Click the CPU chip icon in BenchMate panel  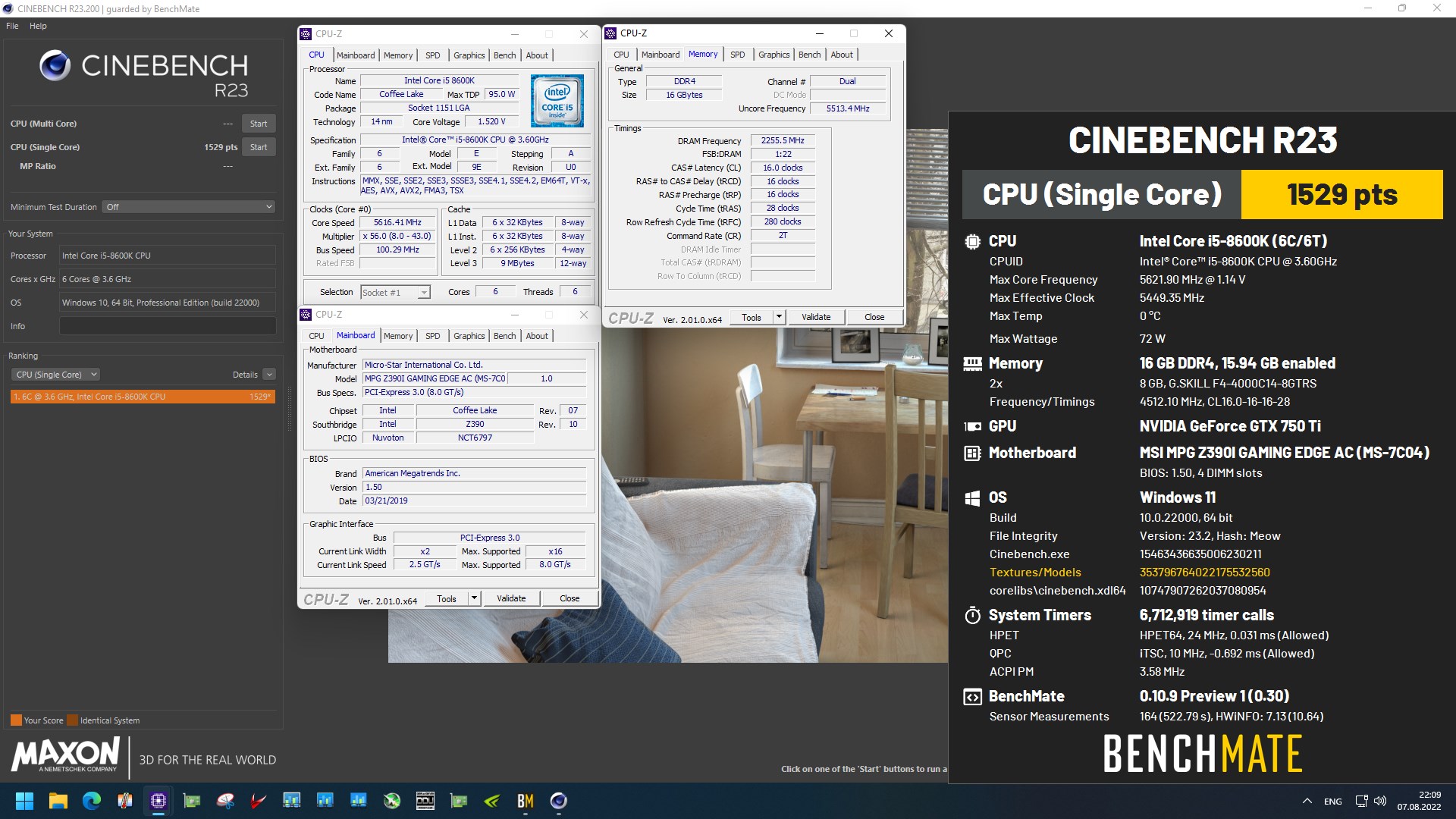point(972,241)
